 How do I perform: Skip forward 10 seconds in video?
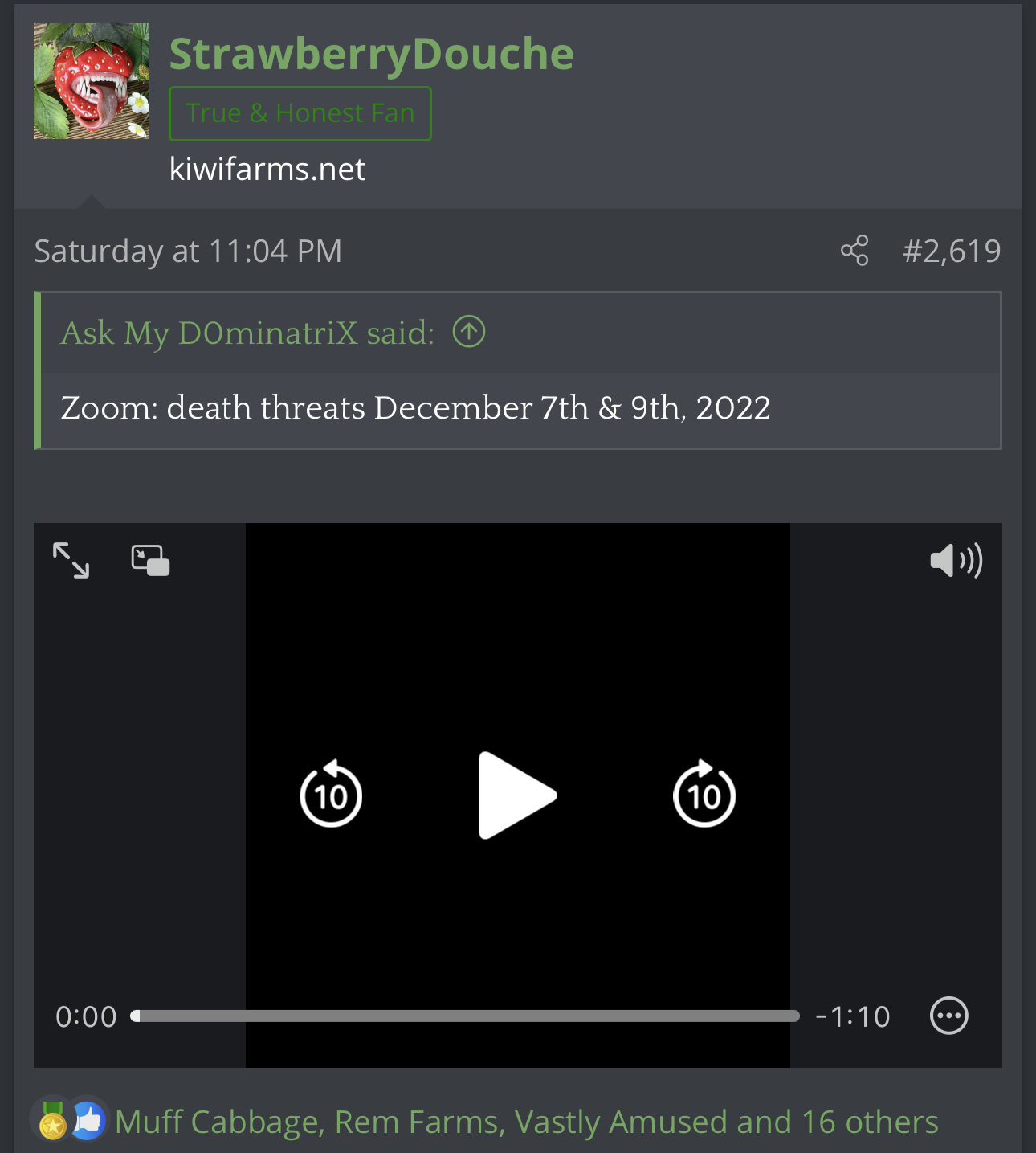point(704,795)
